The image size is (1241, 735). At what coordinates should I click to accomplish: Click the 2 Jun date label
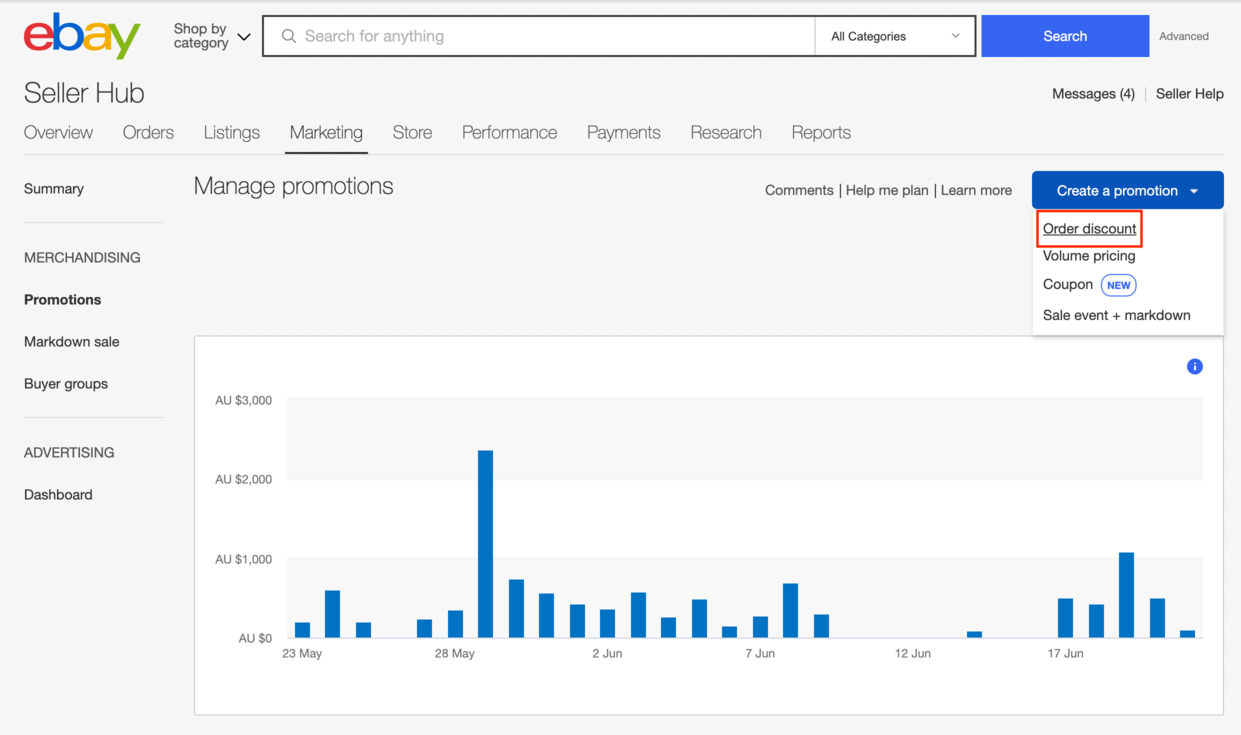click(607, 654)
